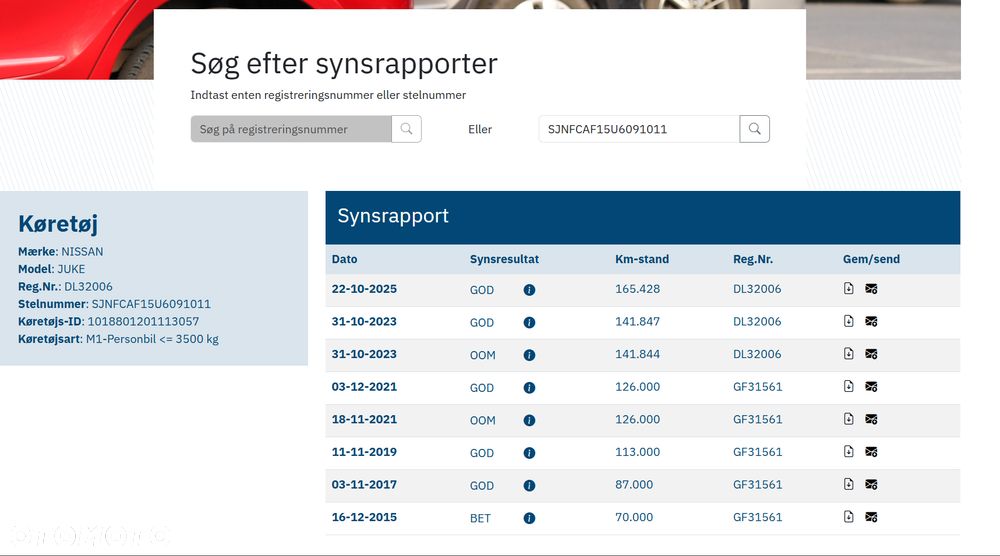Focus the registration number search field
This screenshot has height=556, width=1000.
[x=291, y=129]
